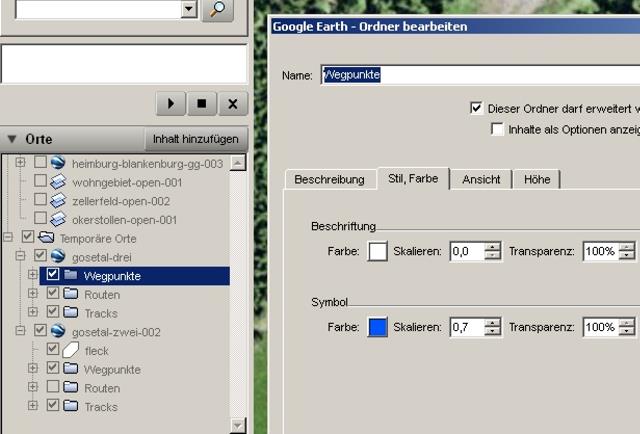Click Tracks folder icon under gosetal-drei
This screenshot has width=640, height=434.
tap(71, 312)
